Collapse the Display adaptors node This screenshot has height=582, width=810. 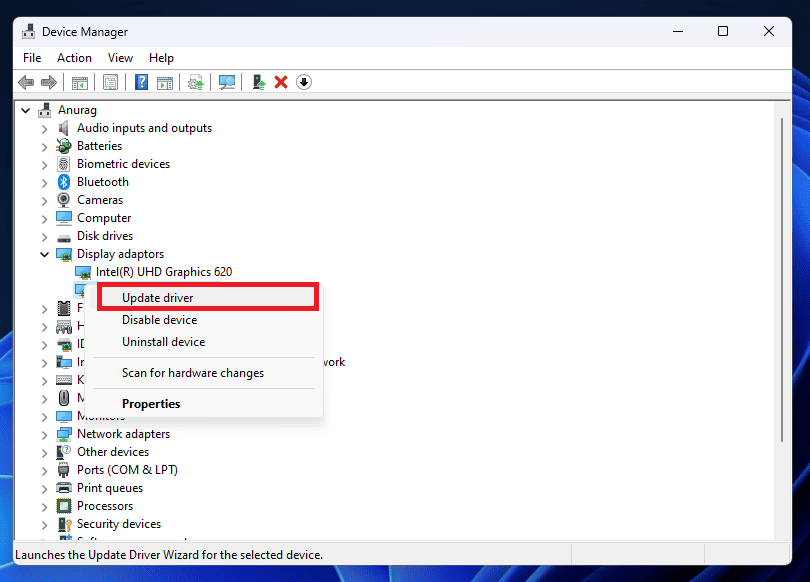(x=44, y=255)
